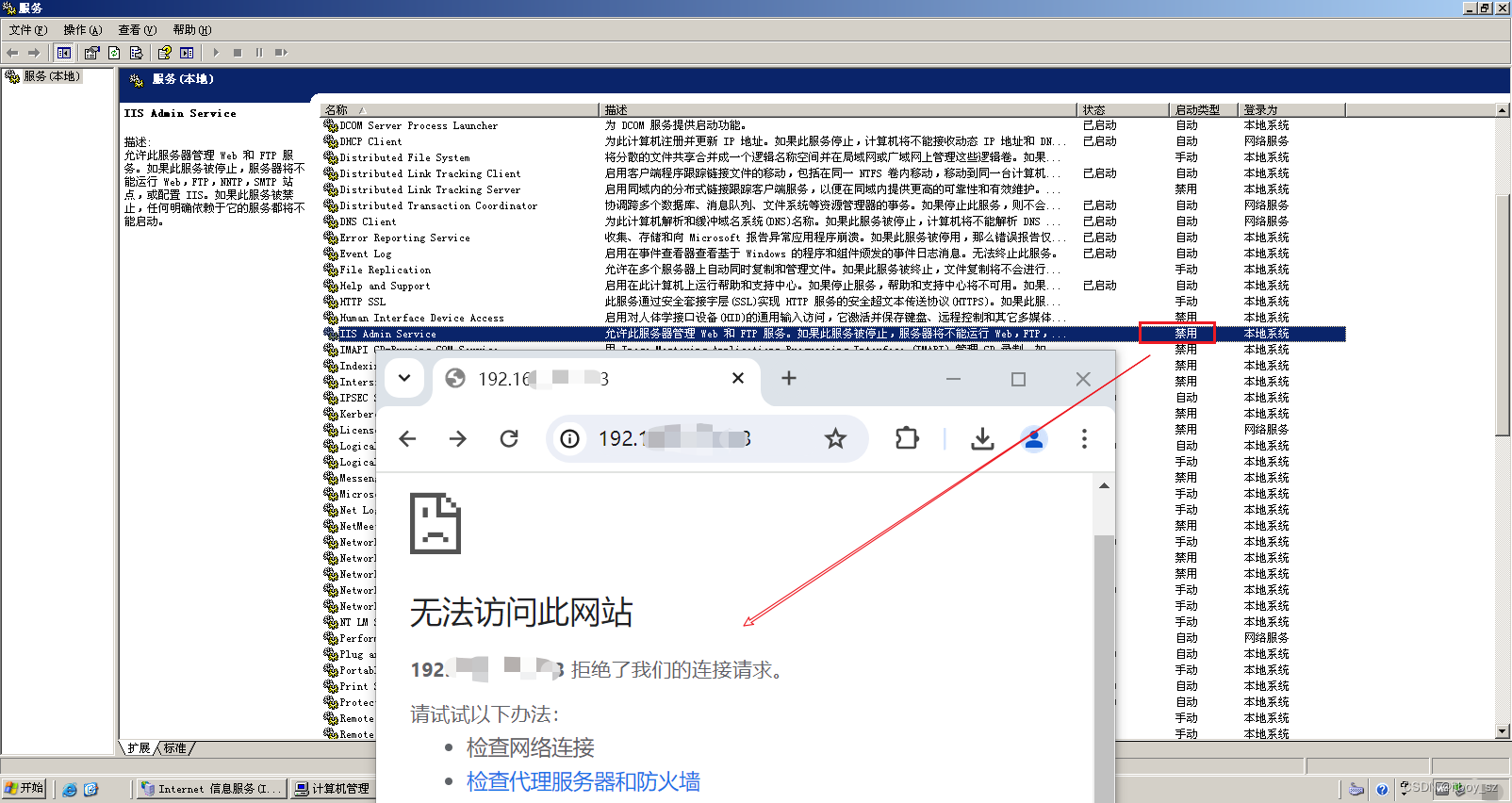Click the Forward arrow in Services toolbar
This screenshot has width=1512, height=803.
34,53
